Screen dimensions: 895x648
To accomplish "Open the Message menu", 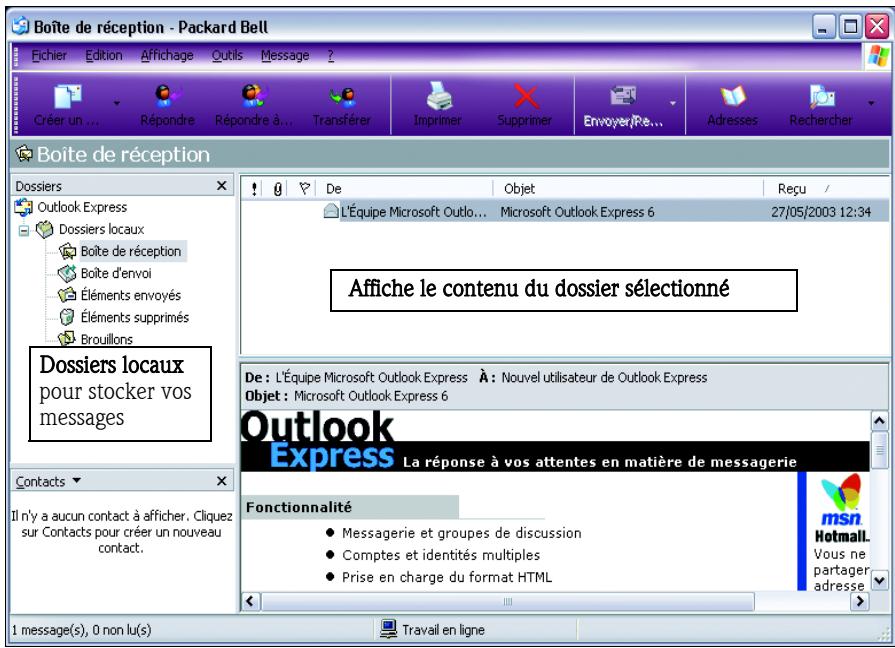I will pos(285,55).
